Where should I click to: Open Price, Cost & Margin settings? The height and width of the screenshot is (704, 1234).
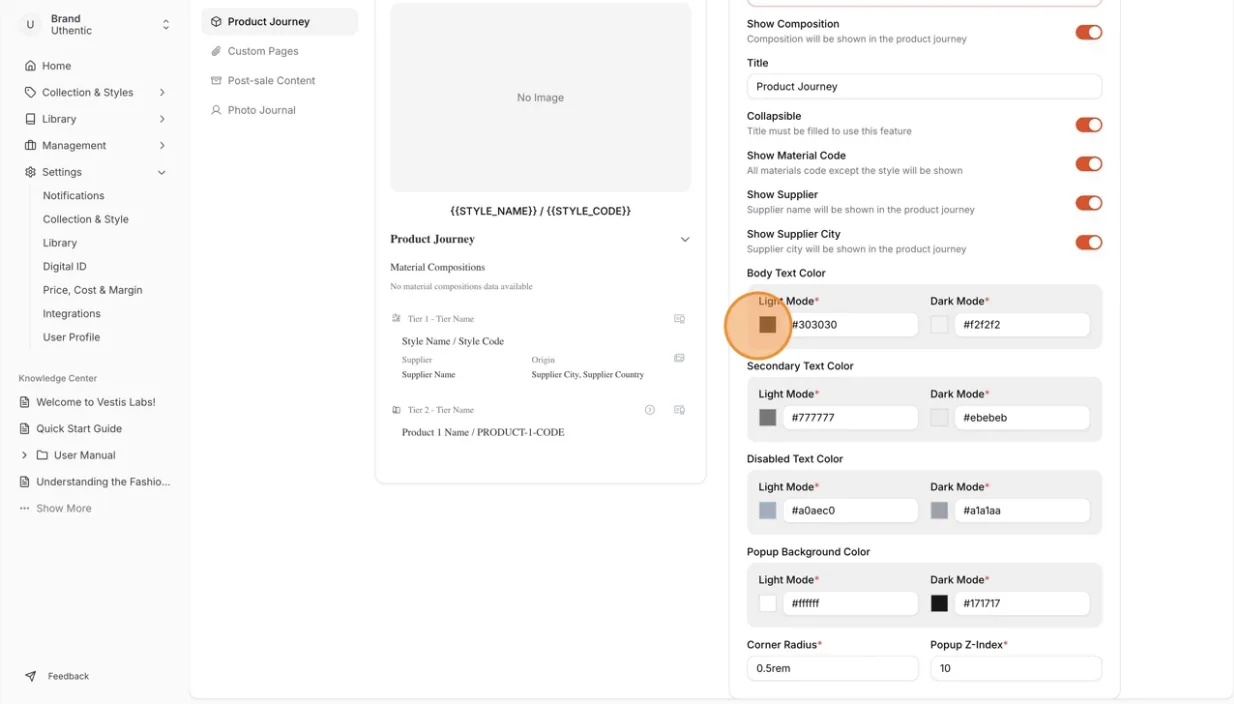pos(93,290)
